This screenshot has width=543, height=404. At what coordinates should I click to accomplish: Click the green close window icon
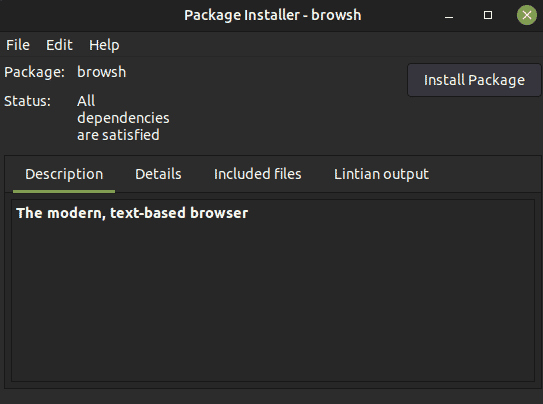(x=527, y=15)
